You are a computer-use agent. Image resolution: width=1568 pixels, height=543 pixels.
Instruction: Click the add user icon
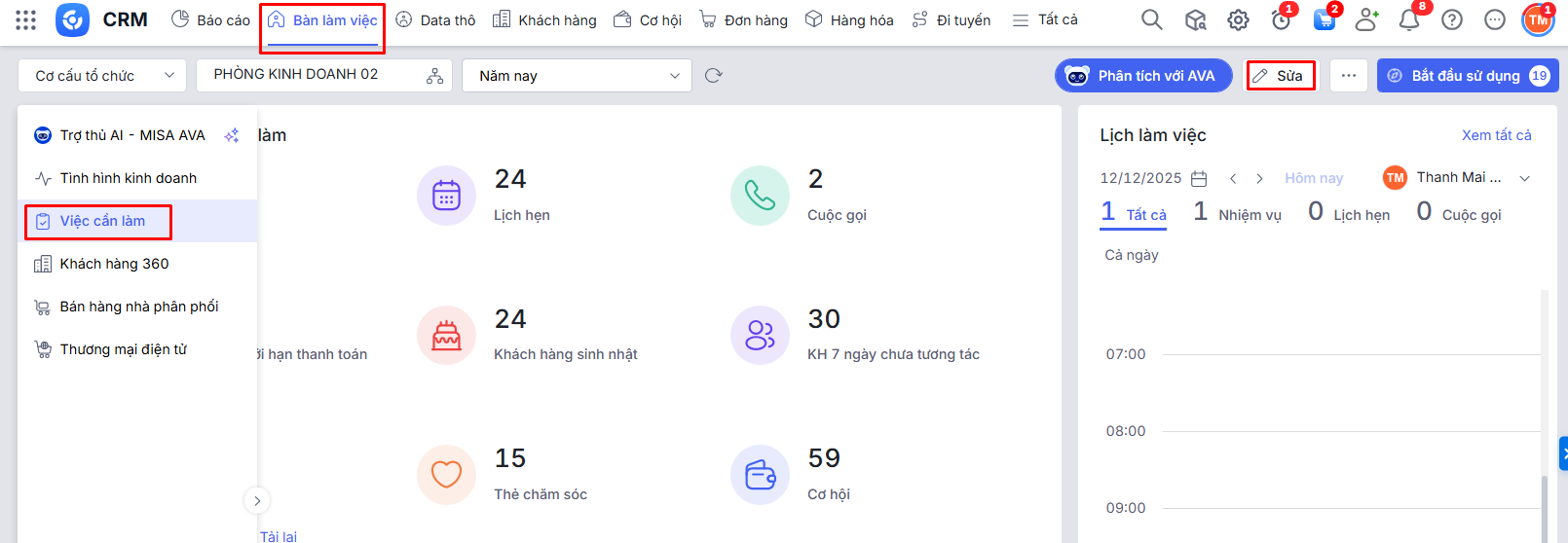point(1366,19)
